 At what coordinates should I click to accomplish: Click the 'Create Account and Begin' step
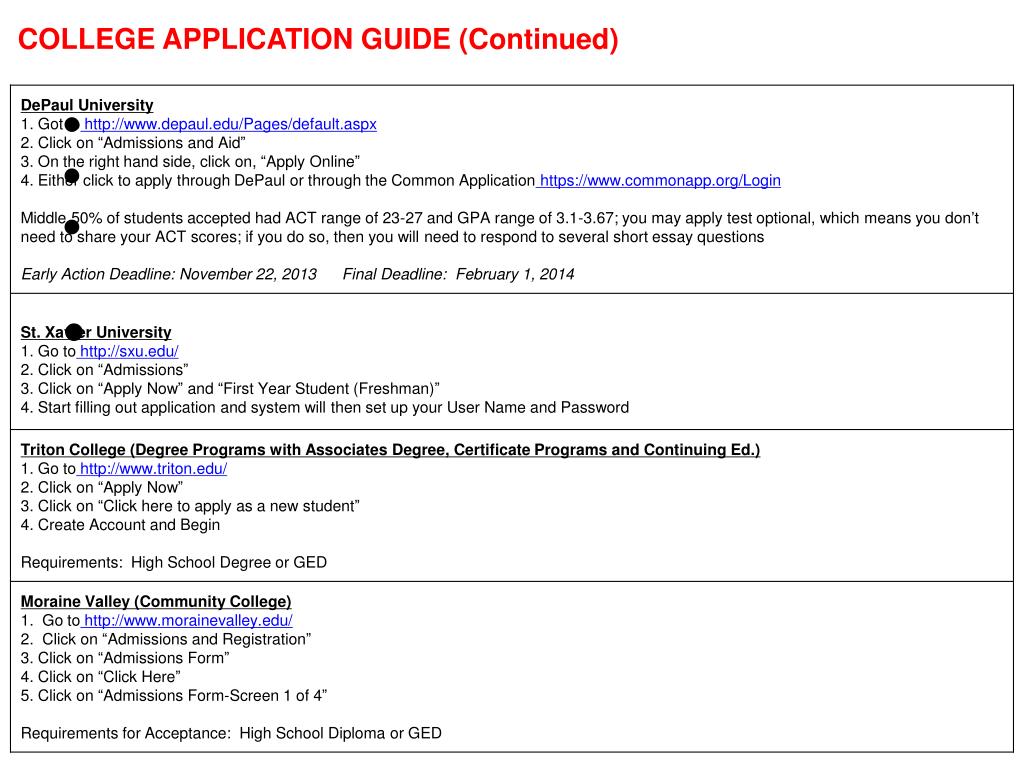[120, 526]
